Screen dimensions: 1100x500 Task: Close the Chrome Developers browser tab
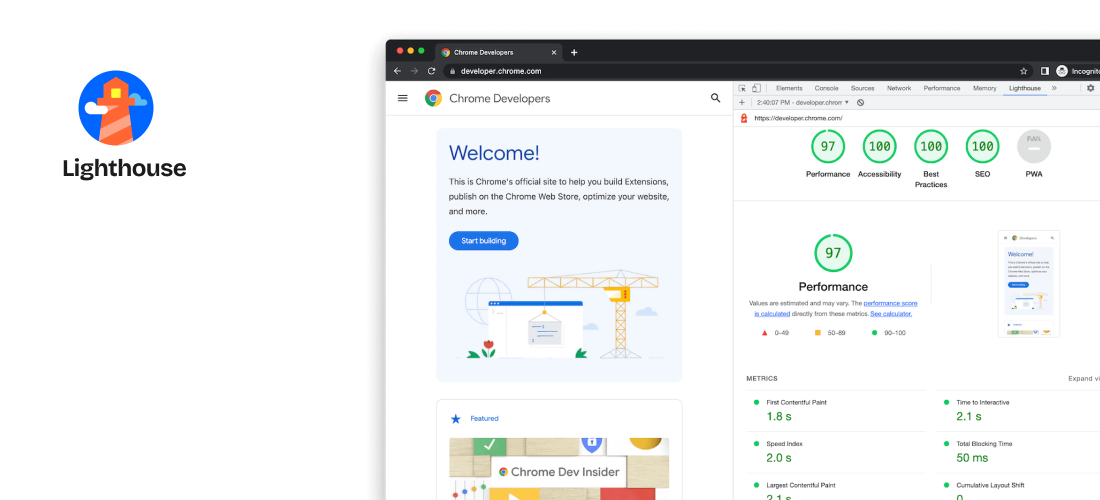[554, 53]
